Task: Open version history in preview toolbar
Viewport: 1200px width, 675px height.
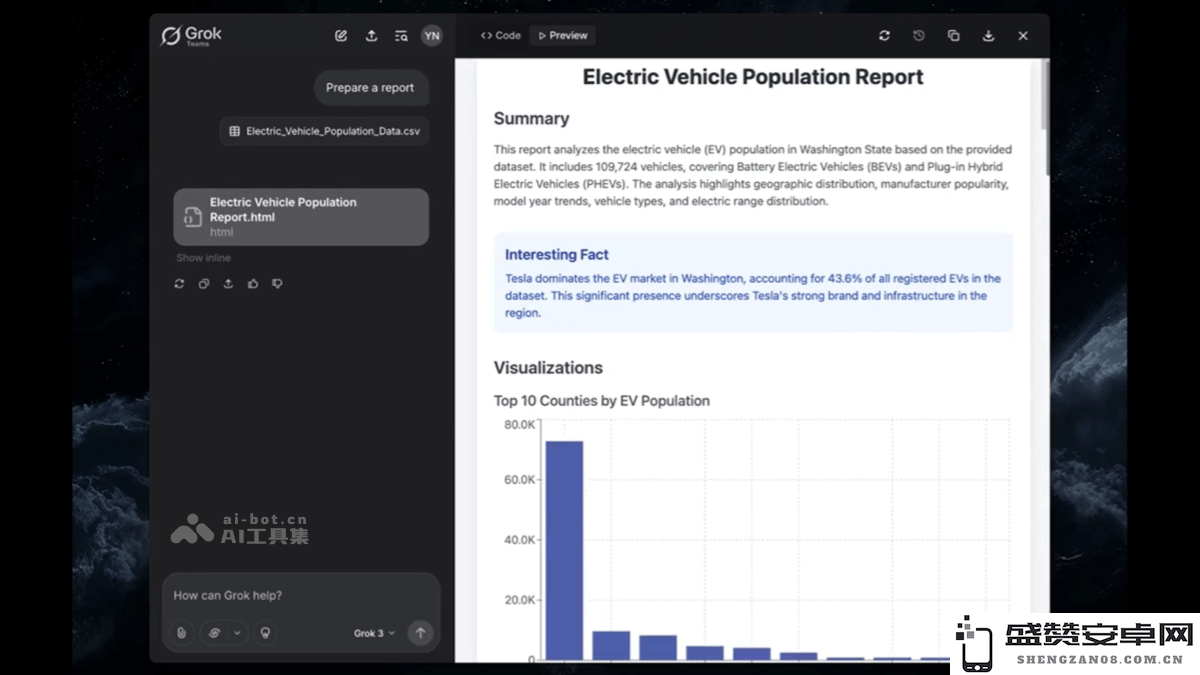Action: 919,36
